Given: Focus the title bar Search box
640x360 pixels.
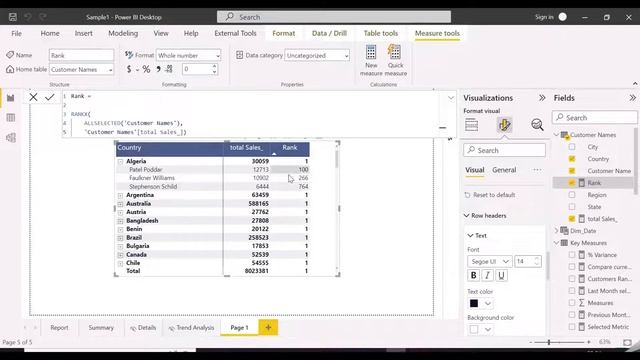Looking at the screenshot, I should pyautogui.click(x=334, y=17).
